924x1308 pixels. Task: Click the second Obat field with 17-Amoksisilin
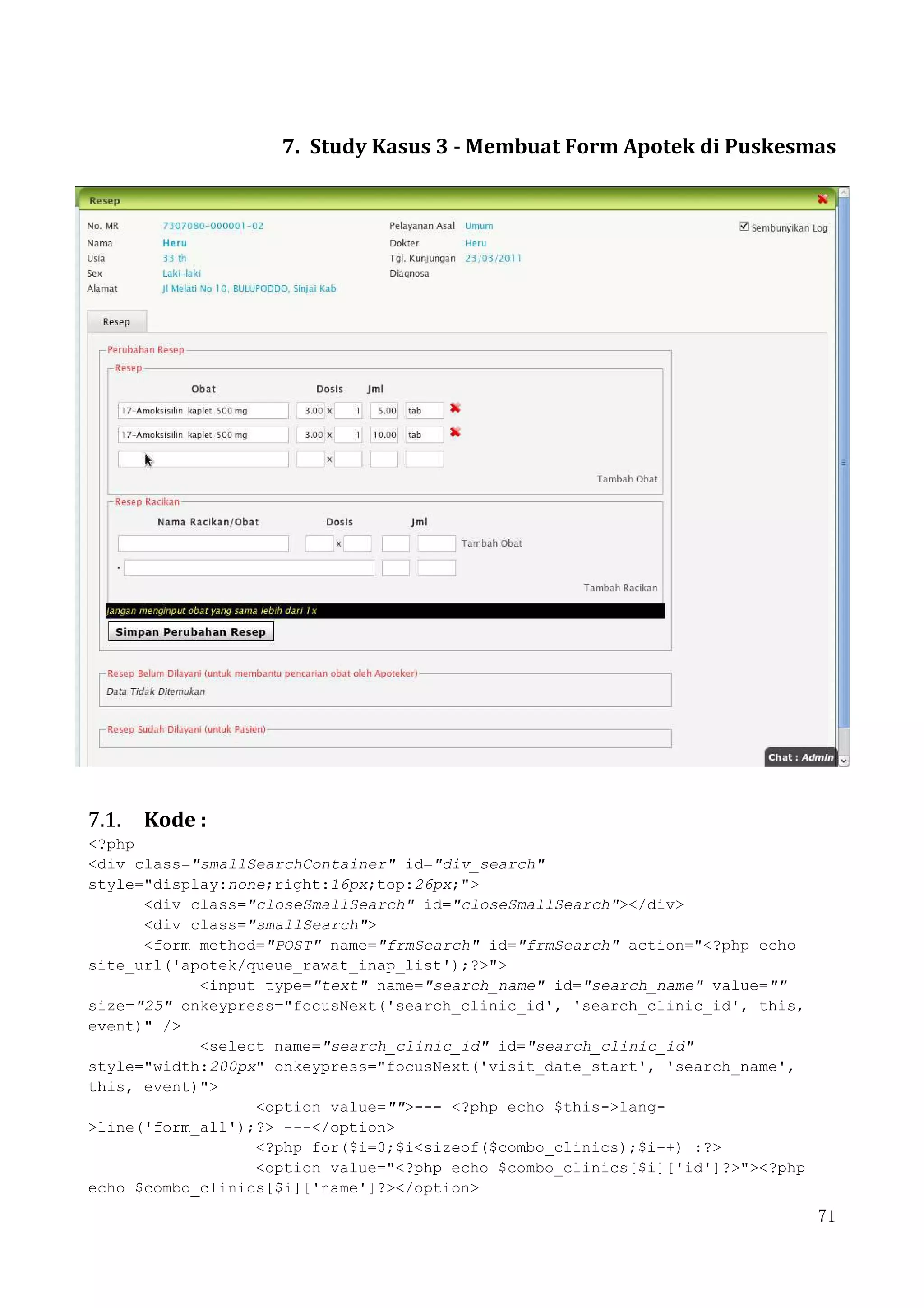point(203,435)
